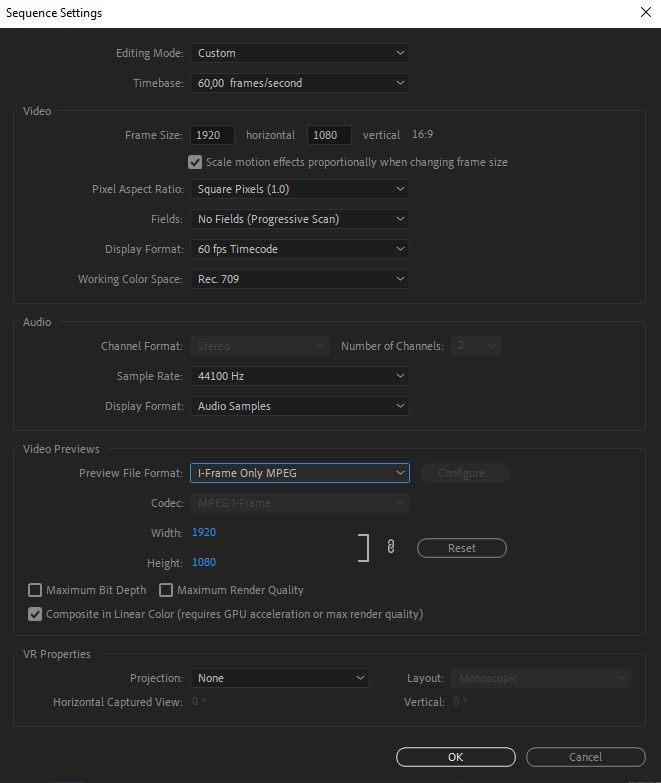Viewport: 661px width, 783px height.
Task: Click the OK button
Action: (x=456, y=757)
